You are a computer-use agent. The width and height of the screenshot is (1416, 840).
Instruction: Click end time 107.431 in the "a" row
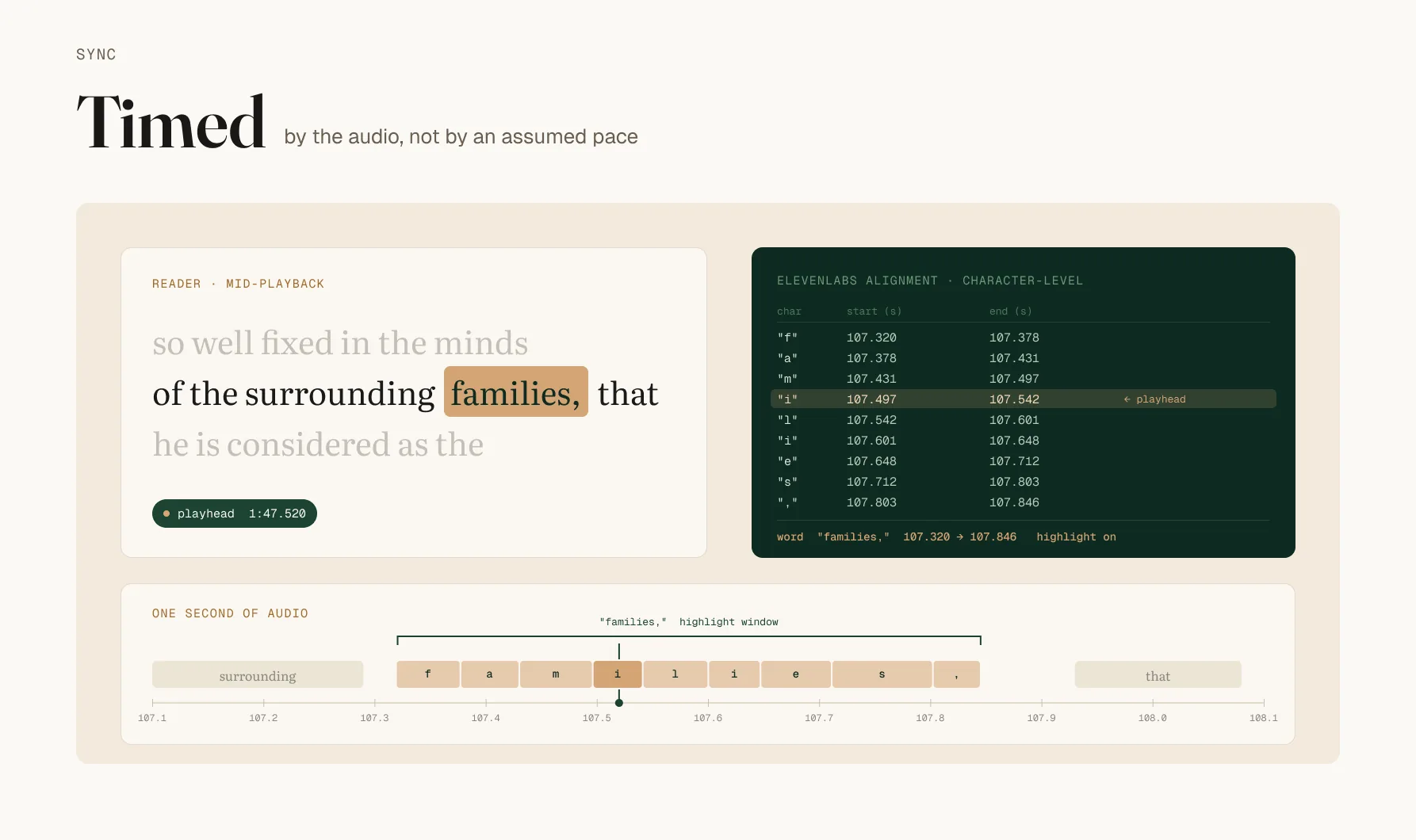coord(1014,358)
